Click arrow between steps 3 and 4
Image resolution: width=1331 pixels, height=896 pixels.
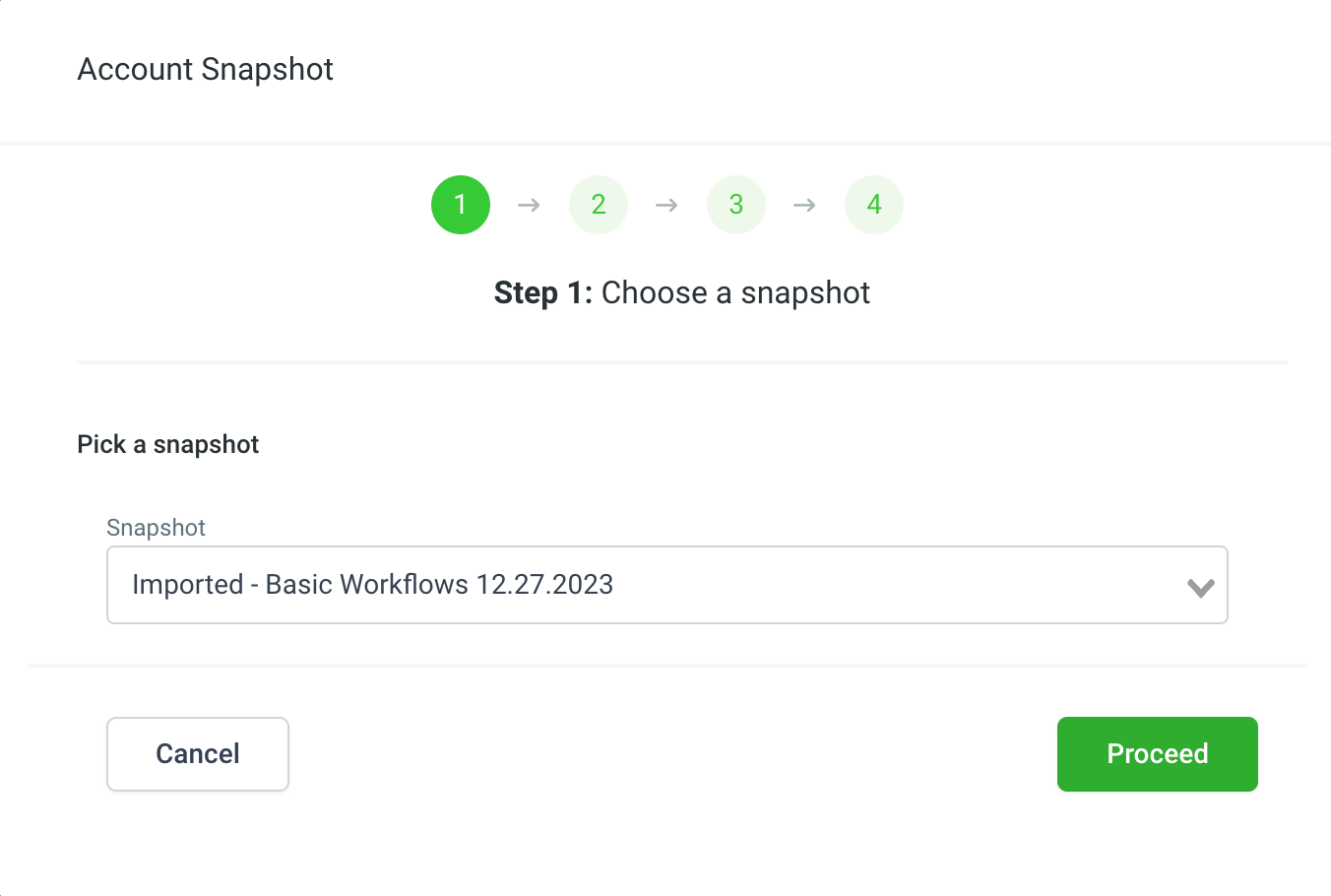tap(804, 205)
